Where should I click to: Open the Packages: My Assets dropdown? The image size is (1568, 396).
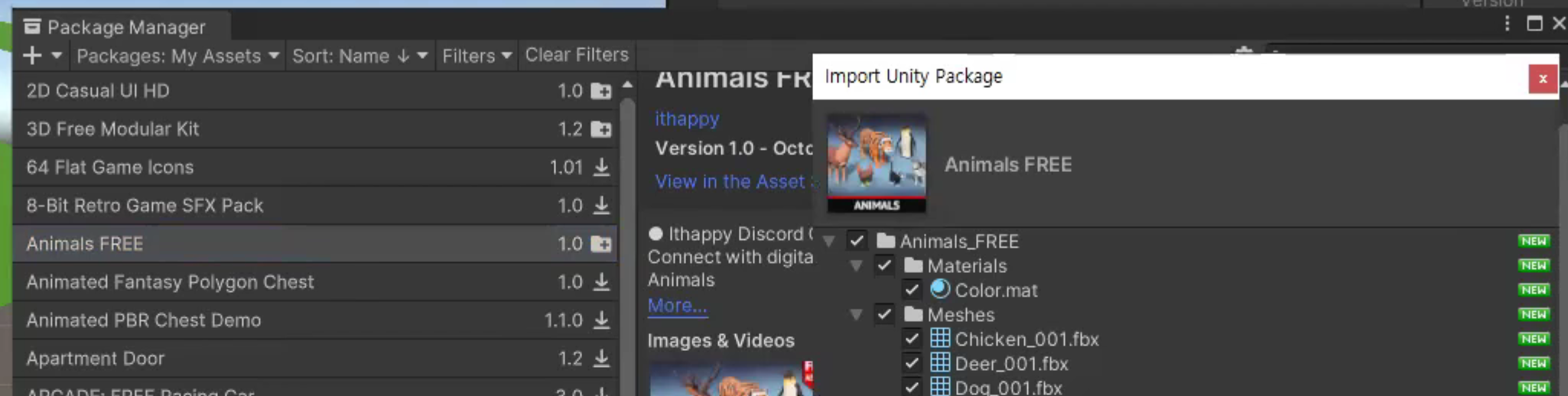point(177,56)
